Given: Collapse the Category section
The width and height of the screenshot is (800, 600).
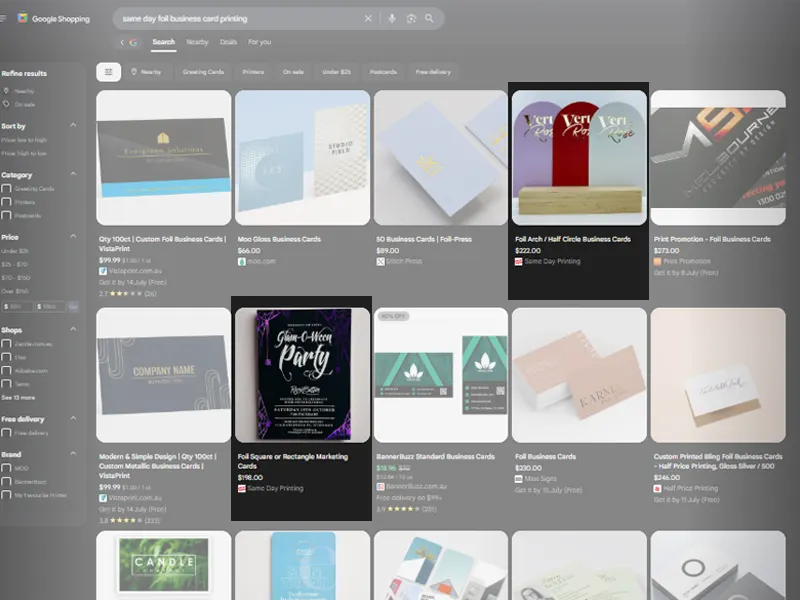Looking at the screenshot, I should pos(73,174).
